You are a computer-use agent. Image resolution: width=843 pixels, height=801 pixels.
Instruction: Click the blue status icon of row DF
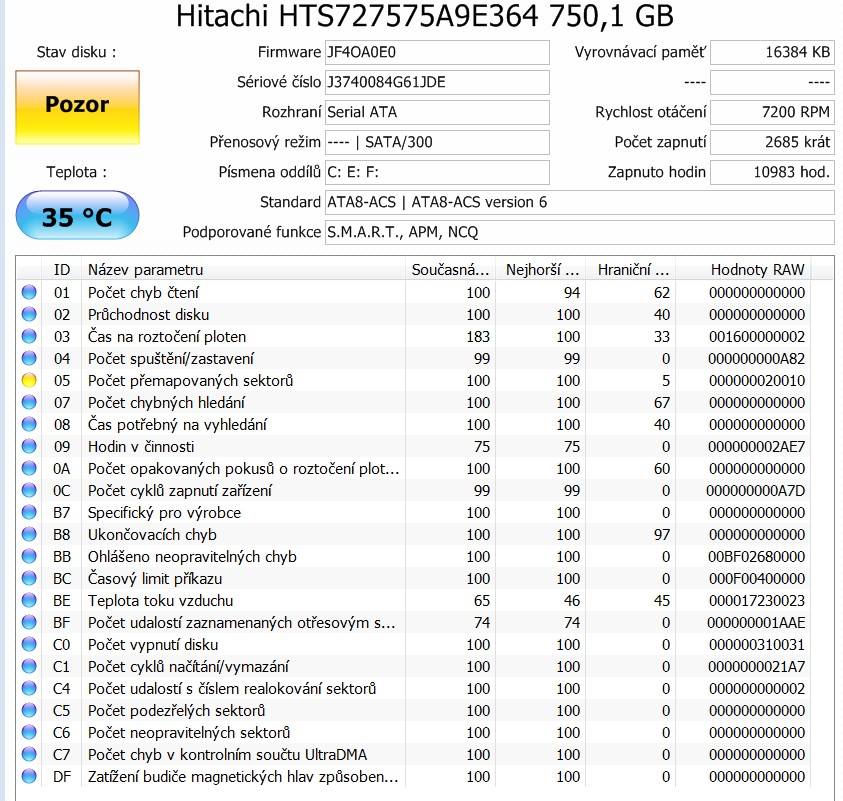(29, 777)
